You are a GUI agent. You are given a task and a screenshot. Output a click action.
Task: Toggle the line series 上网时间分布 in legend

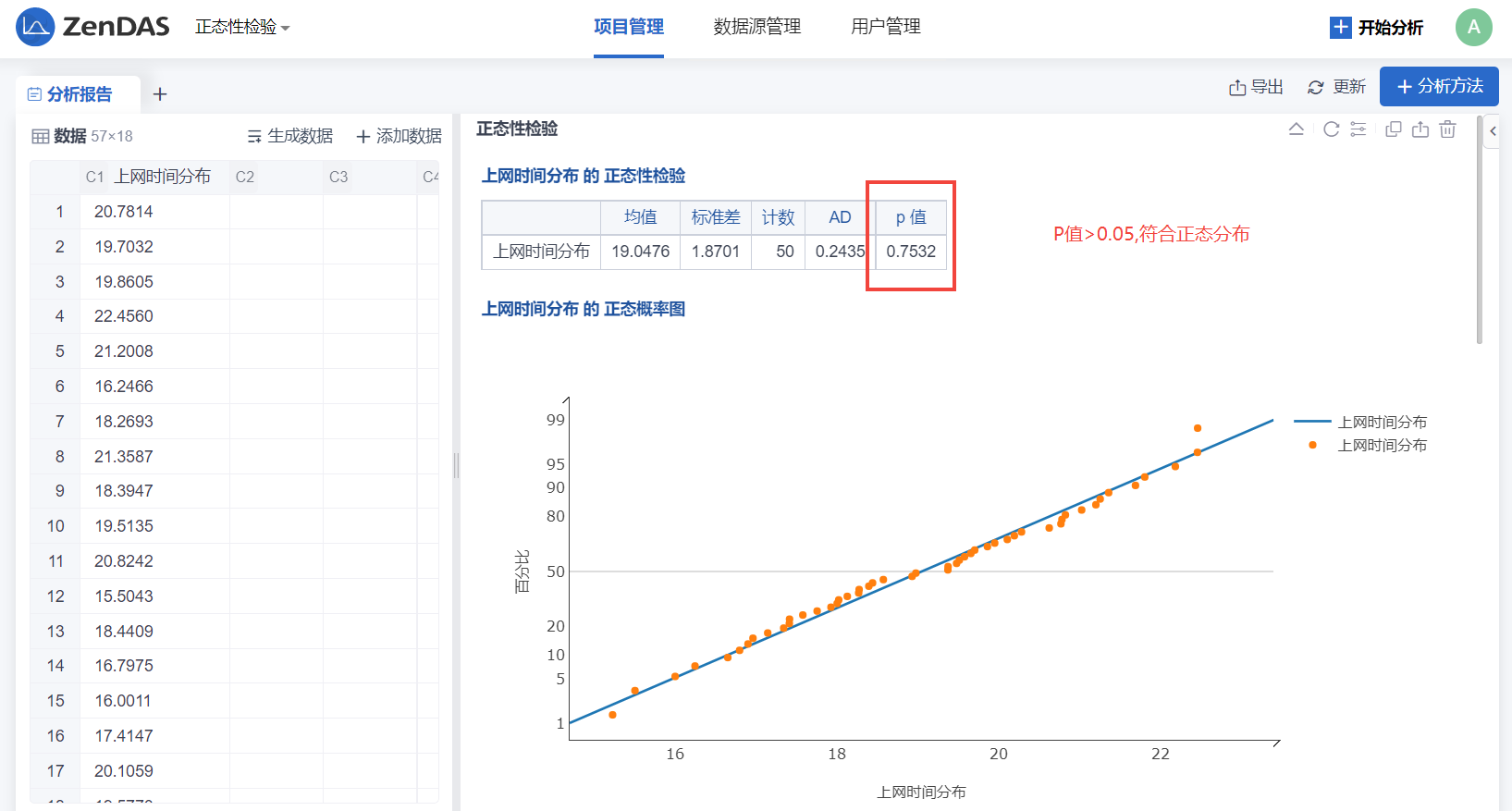click(x=1360, y=422)
